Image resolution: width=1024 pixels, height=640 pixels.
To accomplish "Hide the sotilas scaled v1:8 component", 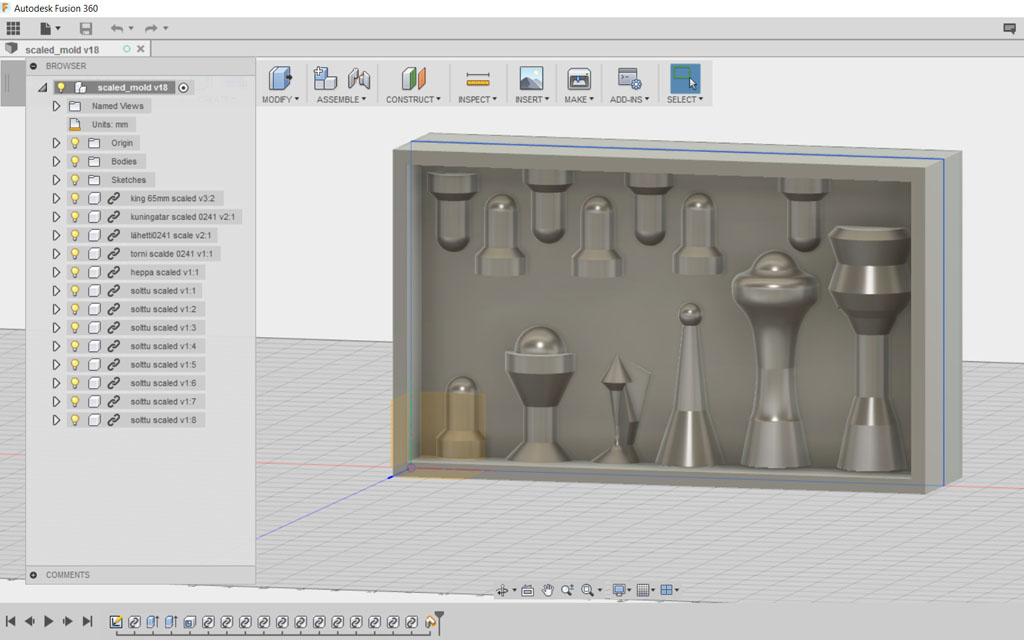I will click(75, 421).
